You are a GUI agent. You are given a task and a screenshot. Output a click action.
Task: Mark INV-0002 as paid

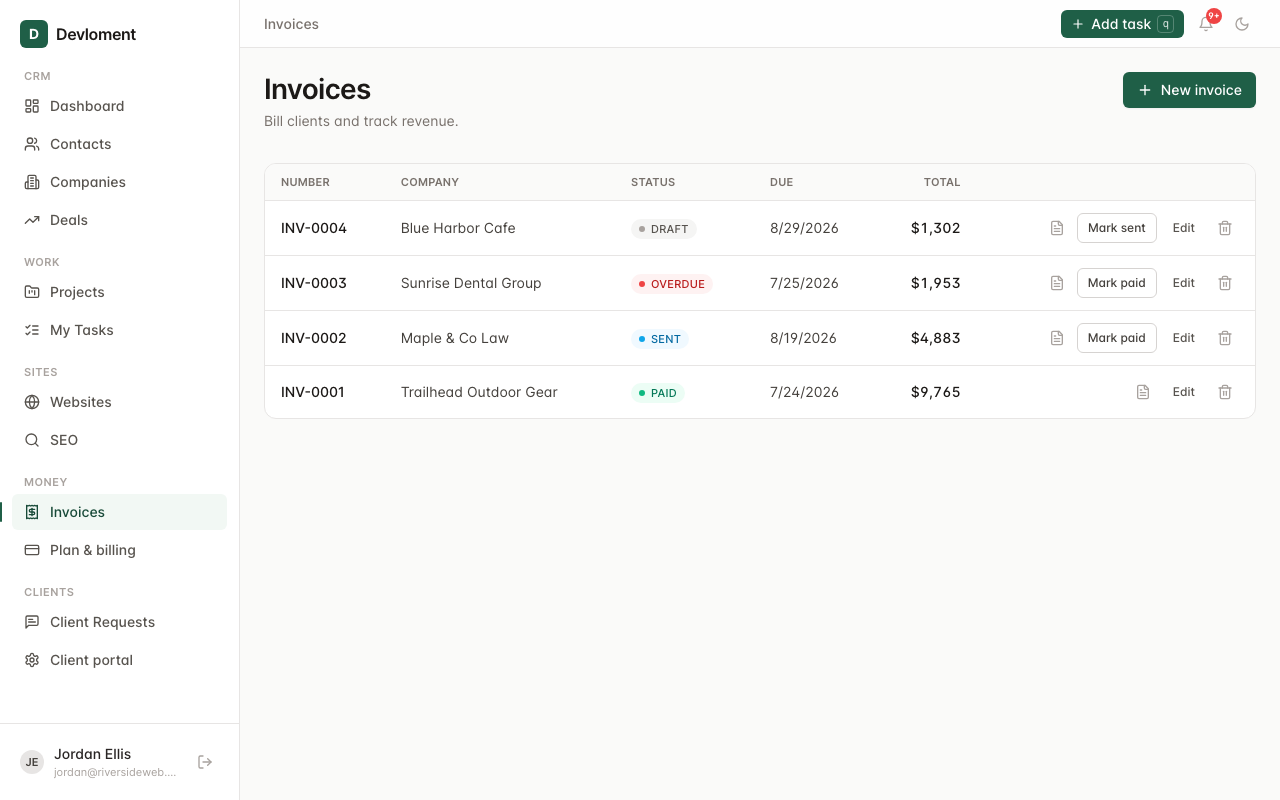pos(1117,338)
